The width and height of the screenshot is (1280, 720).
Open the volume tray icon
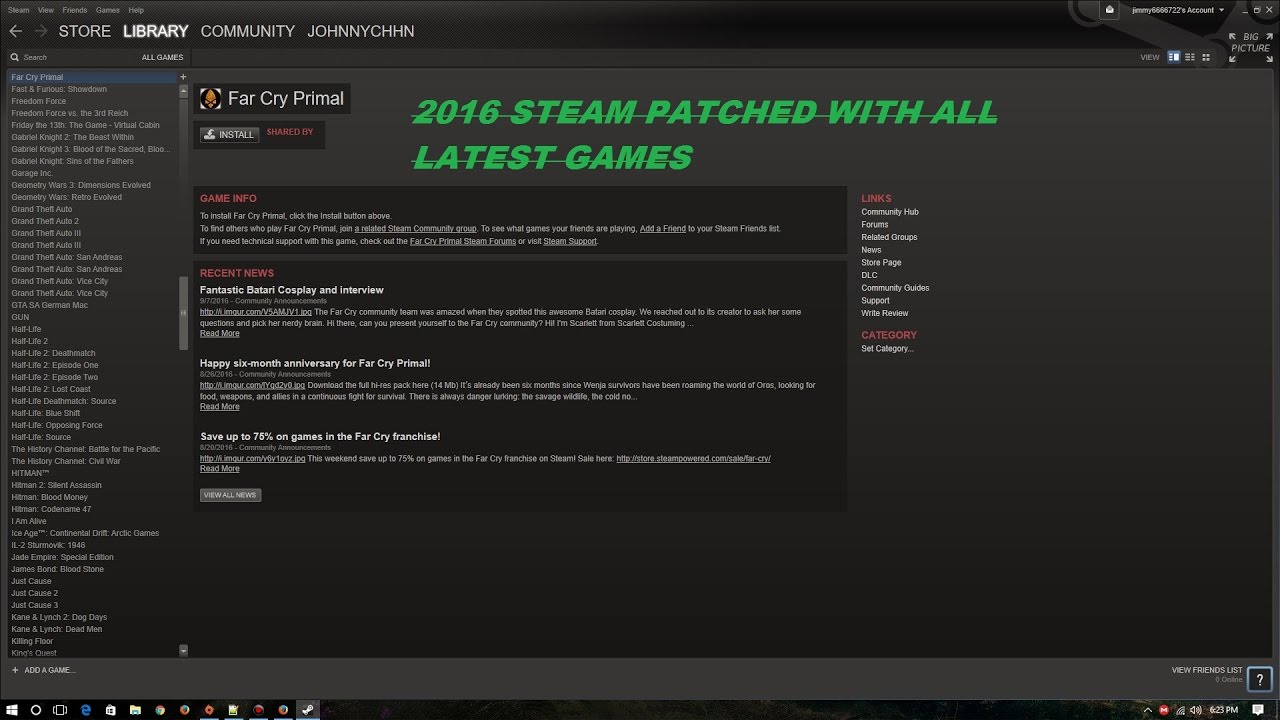1197,710
